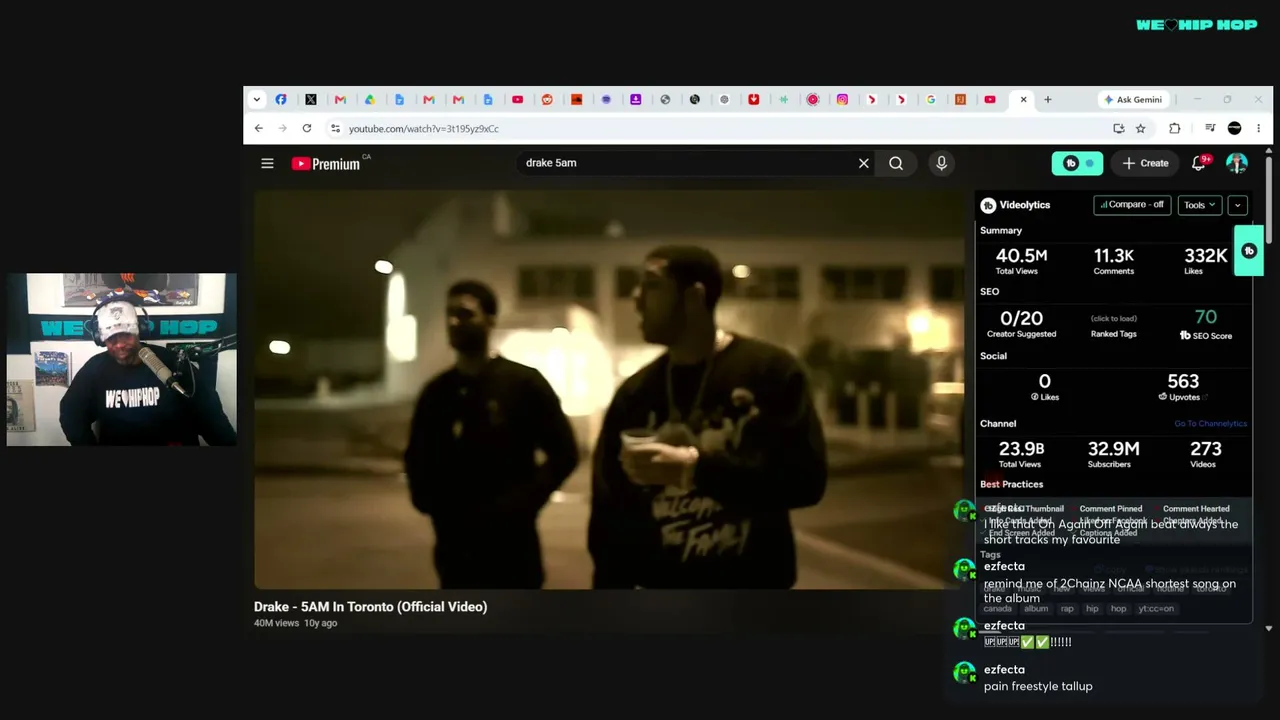Go to YouTube Premium home logo
The width and height of the screenshot is (1280, 720).
pyautogui.click(x=328, y=163)
